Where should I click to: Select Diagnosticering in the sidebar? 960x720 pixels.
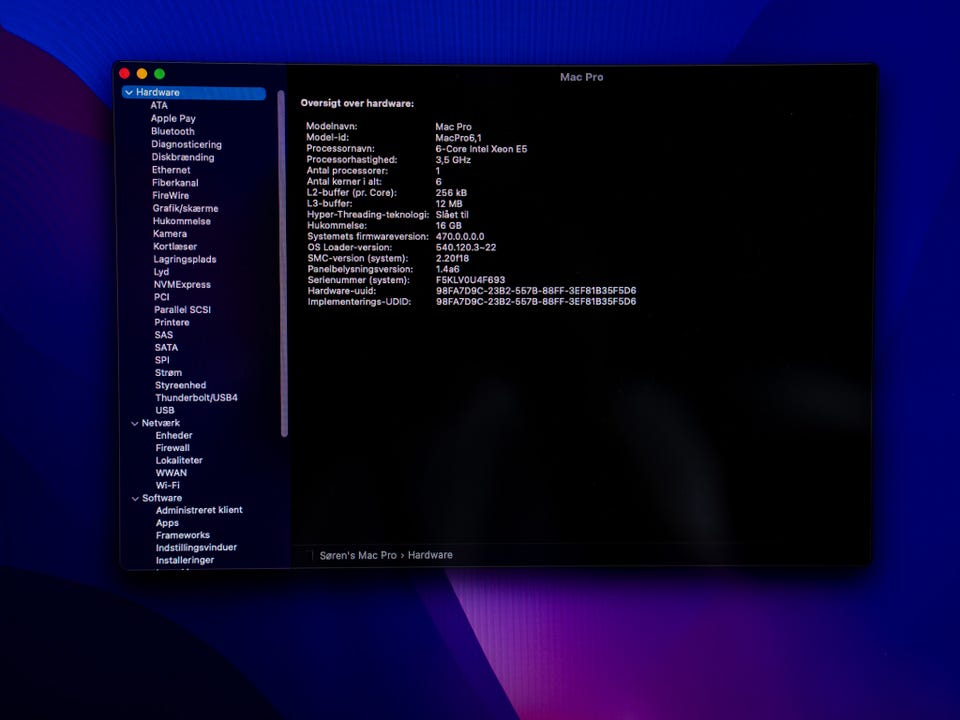(186, 144)
